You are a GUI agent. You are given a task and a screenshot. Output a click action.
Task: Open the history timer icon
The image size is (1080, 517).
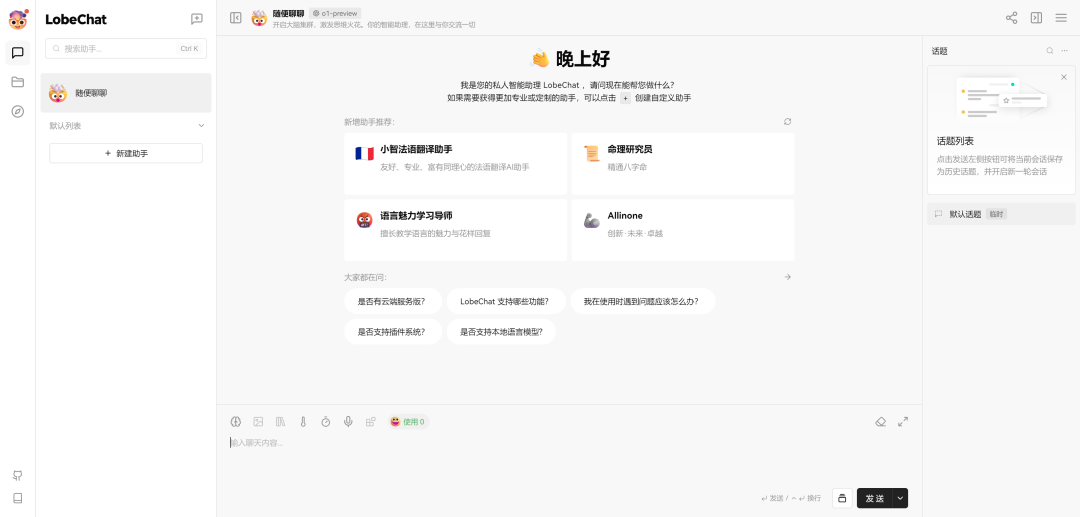pyautogui.click(x=326, y=422)
